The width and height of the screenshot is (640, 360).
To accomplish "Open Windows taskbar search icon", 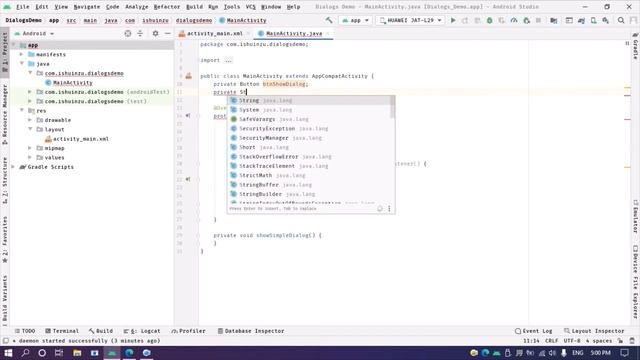I will coord(25,353).
